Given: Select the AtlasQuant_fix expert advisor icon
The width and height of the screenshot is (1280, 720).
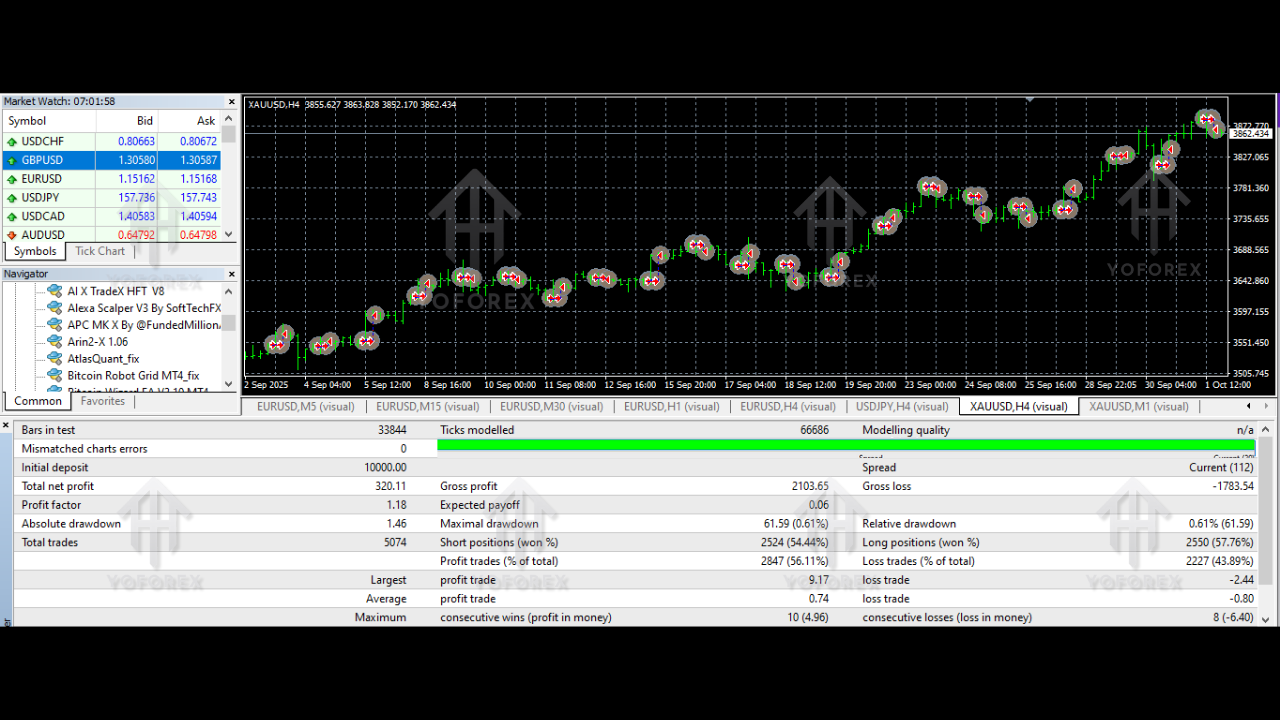Looking at the screenshot, I should click(53, 358).
